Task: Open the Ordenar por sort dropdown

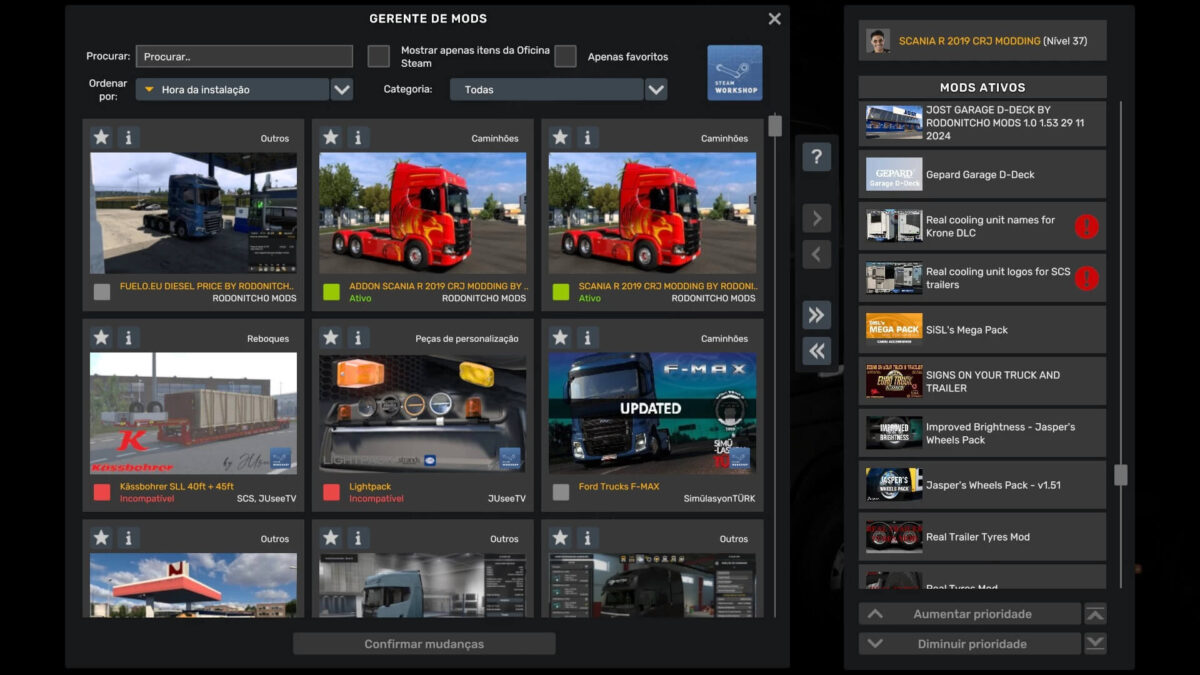Action: tap(342, 90)
